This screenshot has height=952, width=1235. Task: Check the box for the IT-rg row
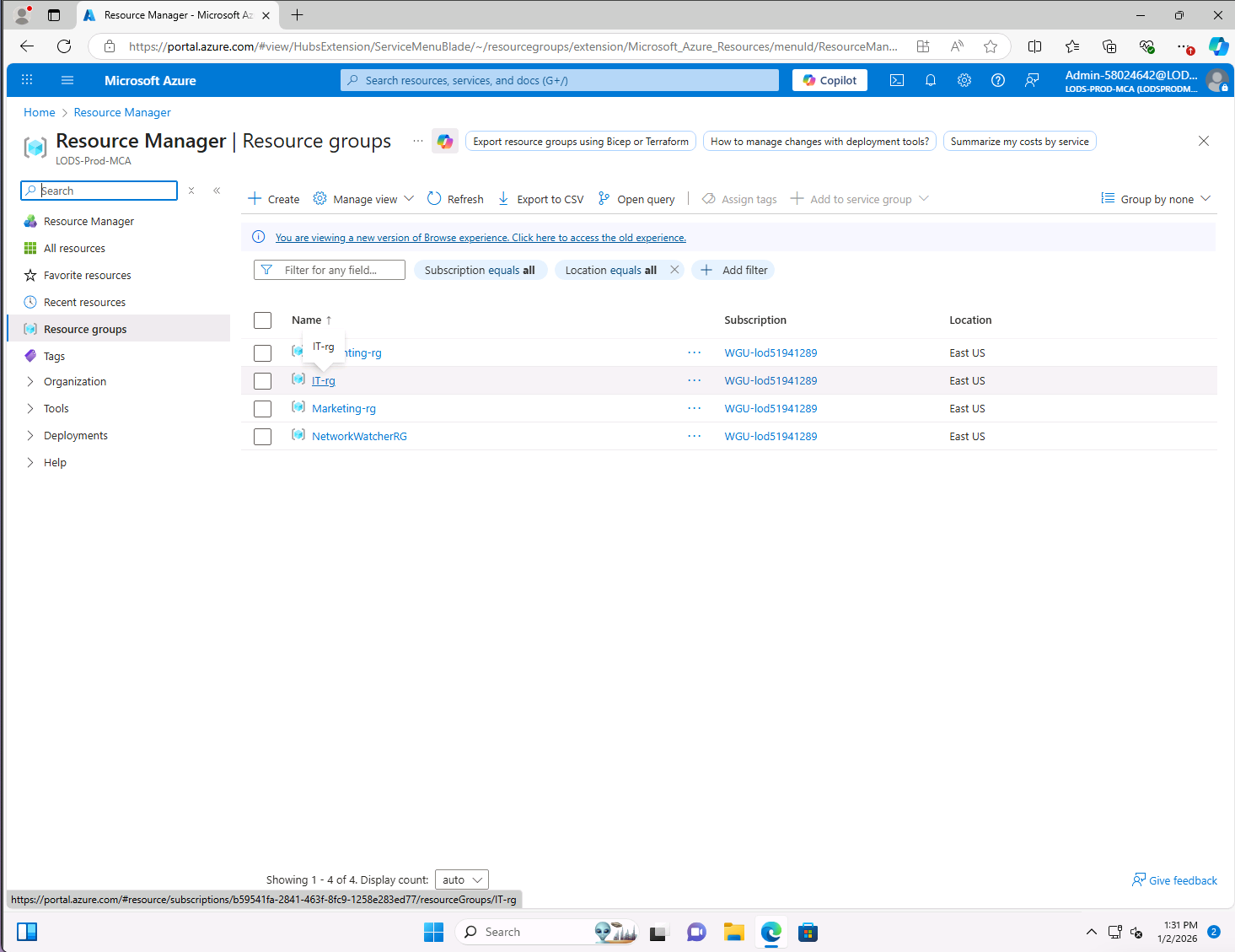click(x=263, y=381)
